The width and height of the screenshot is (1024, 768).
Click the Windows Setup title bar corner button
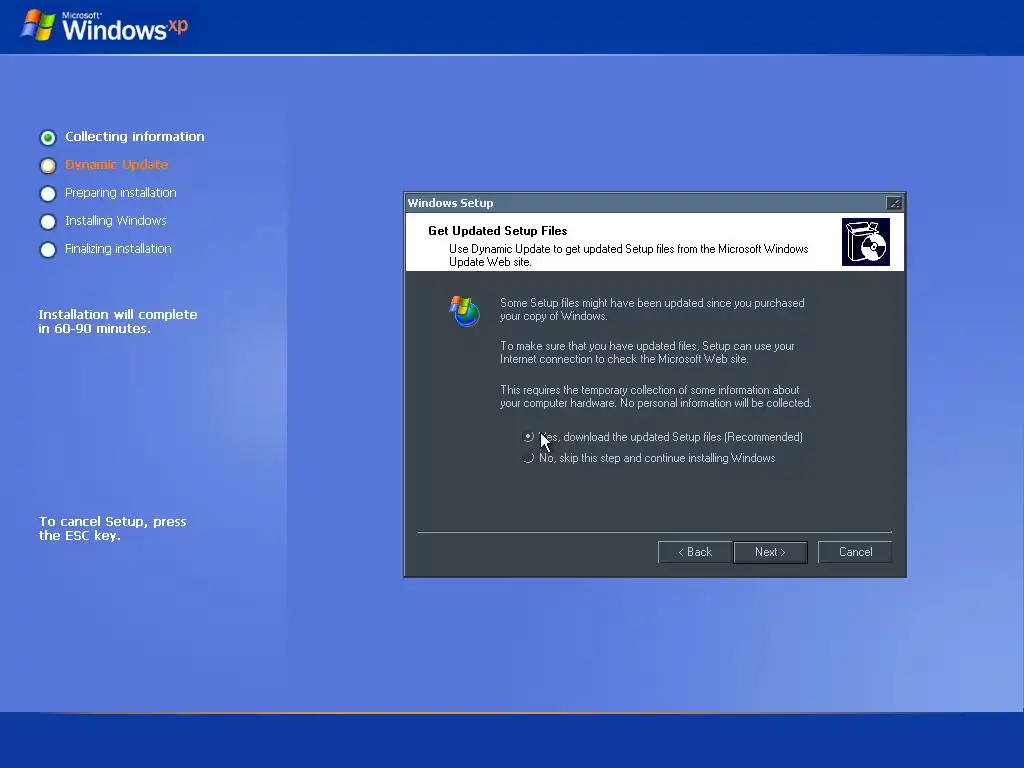pyautogui.click(x=894, y=203)
